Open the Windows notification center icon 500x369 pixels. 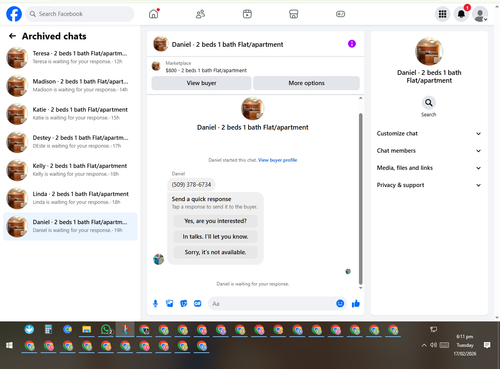(x=487, y=345)
